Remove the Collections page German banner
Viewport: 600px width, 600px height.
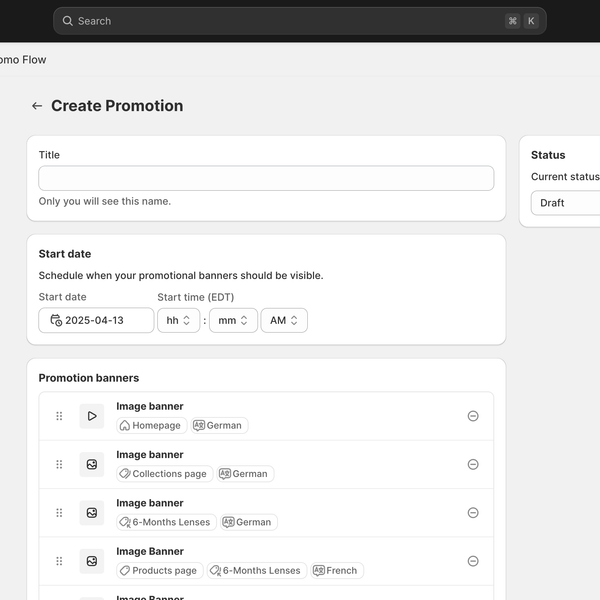click(473, 464)
